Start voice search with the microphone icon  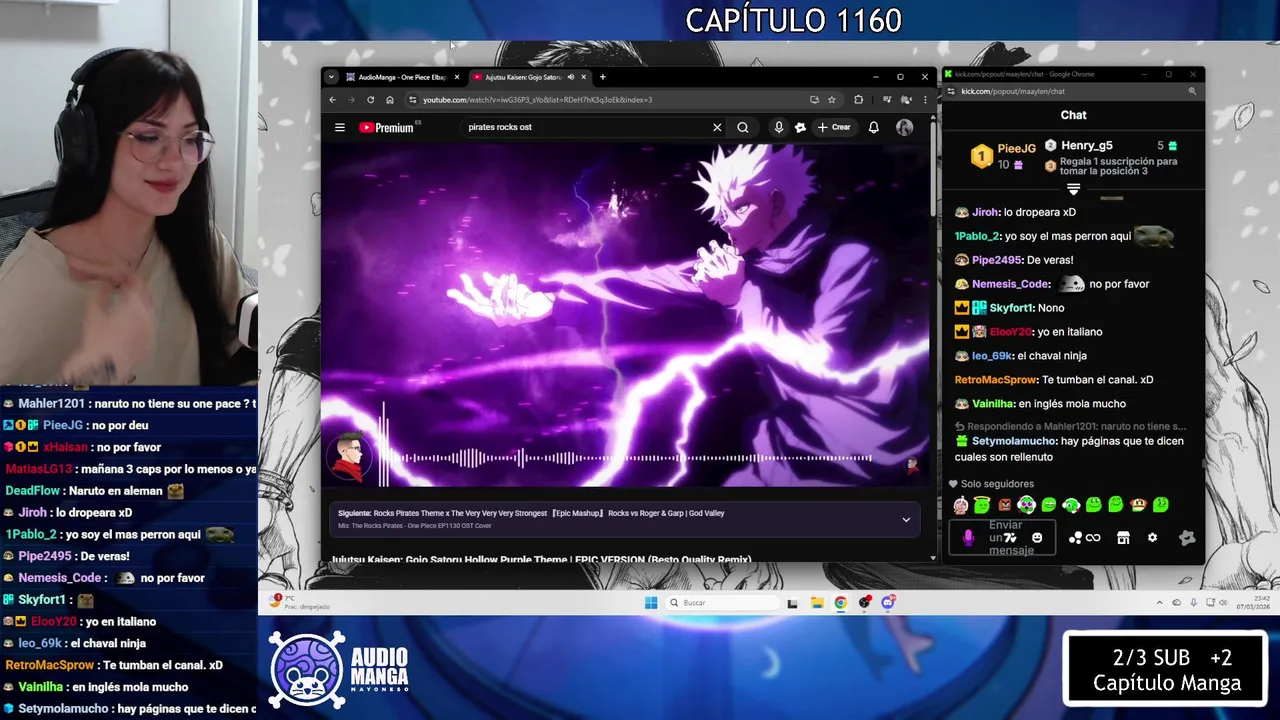[778, 127]
